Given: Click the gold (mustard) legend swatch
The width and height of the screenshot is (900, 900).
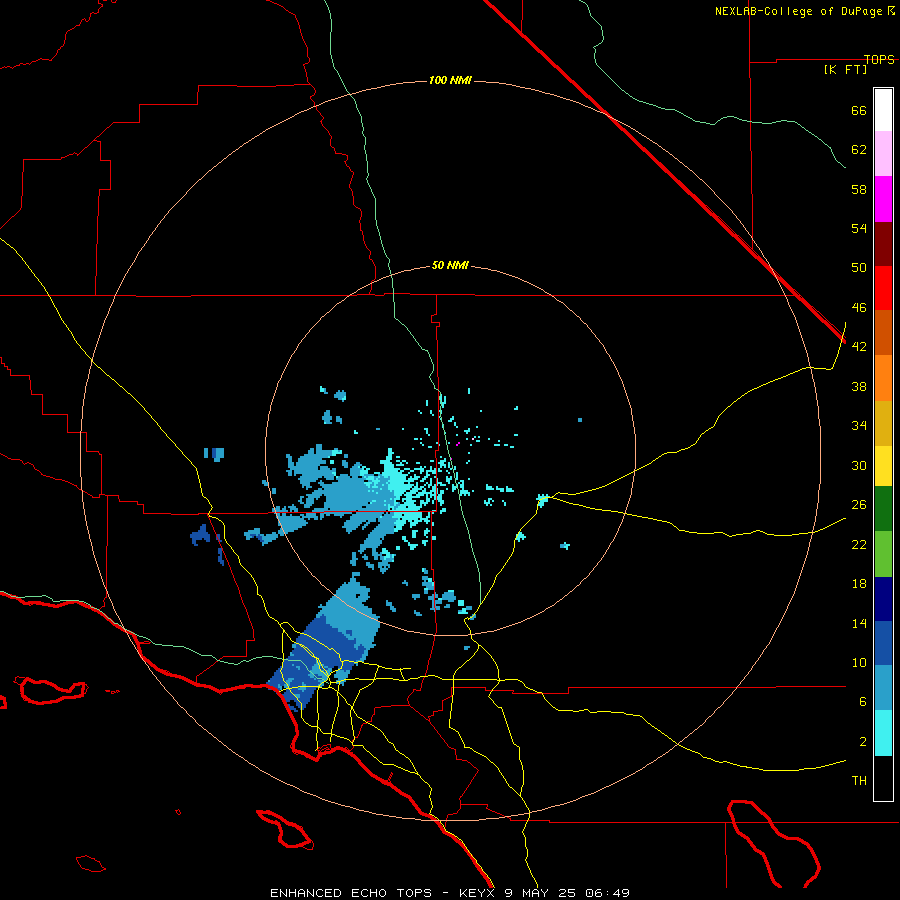Looking at the screenshot, I should pos(883,423).
